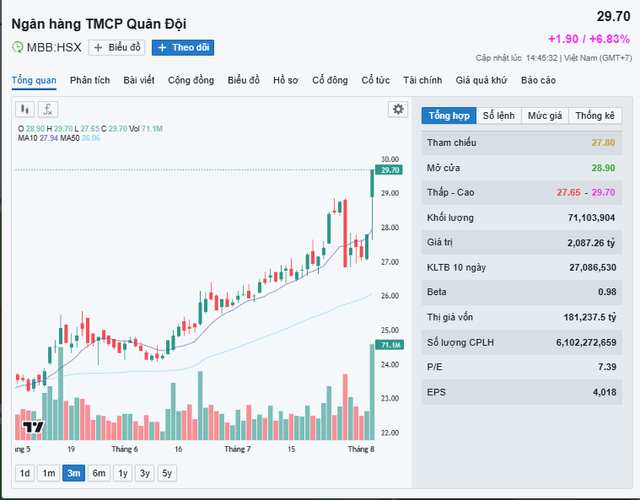Click the Thấp - Cao row label

click(451, 192)
